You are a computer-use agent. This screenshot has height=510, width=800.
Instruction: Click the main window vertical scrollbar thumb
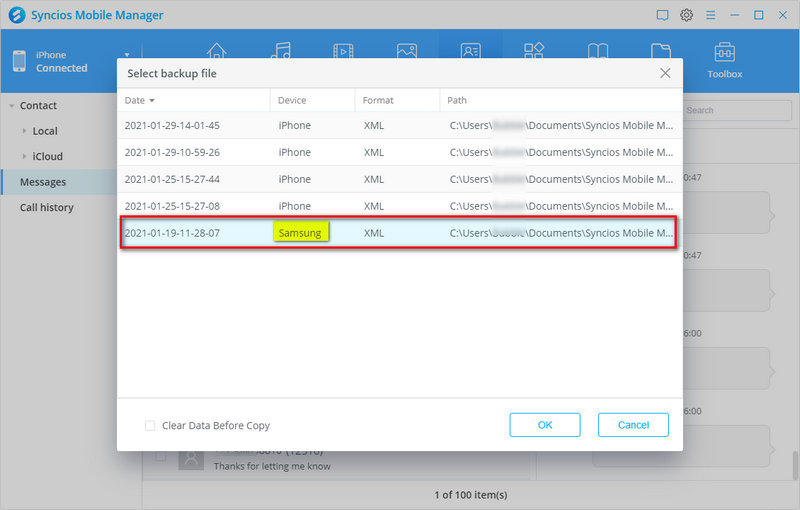coord(795,466)
